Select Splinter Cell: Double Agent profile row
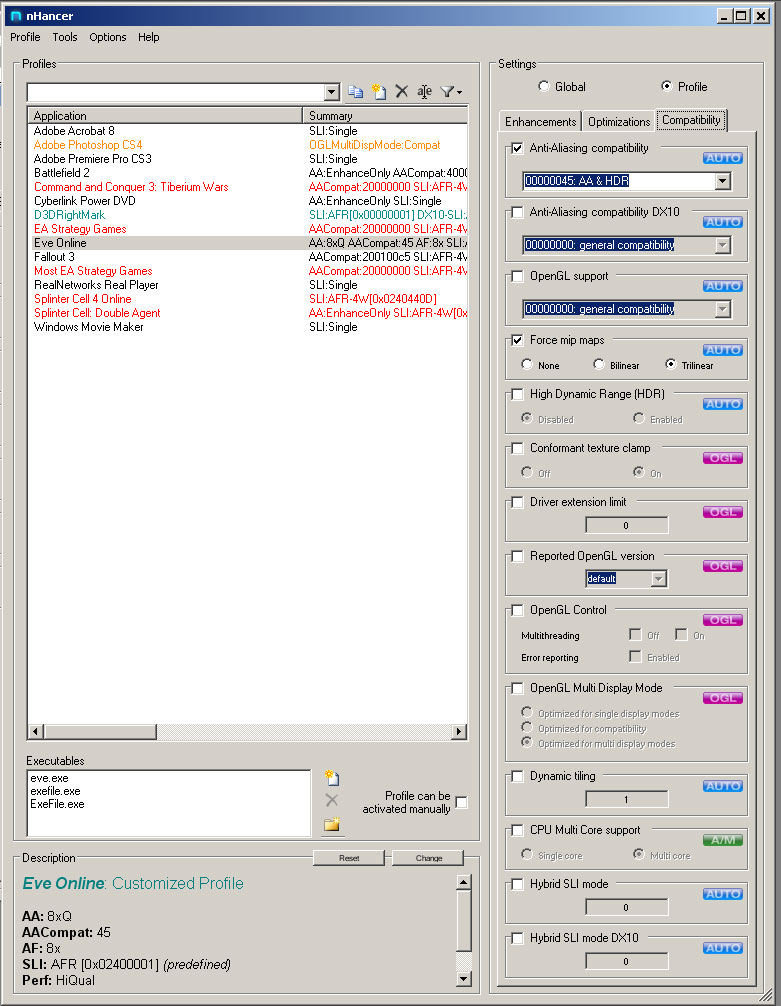The width and height of the screenshot is (781, 1006). point(248,312)
